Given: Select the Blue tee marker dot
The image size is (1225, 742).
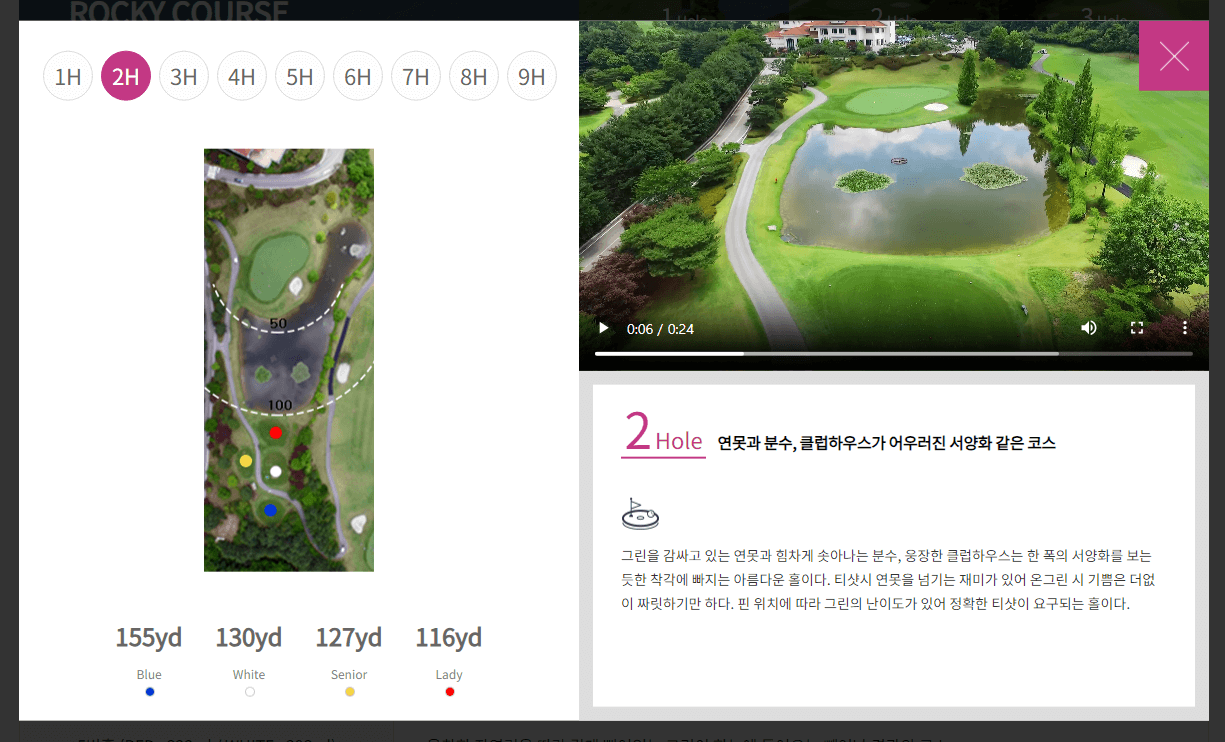Looking at the screenshot, I should [149, 691].
